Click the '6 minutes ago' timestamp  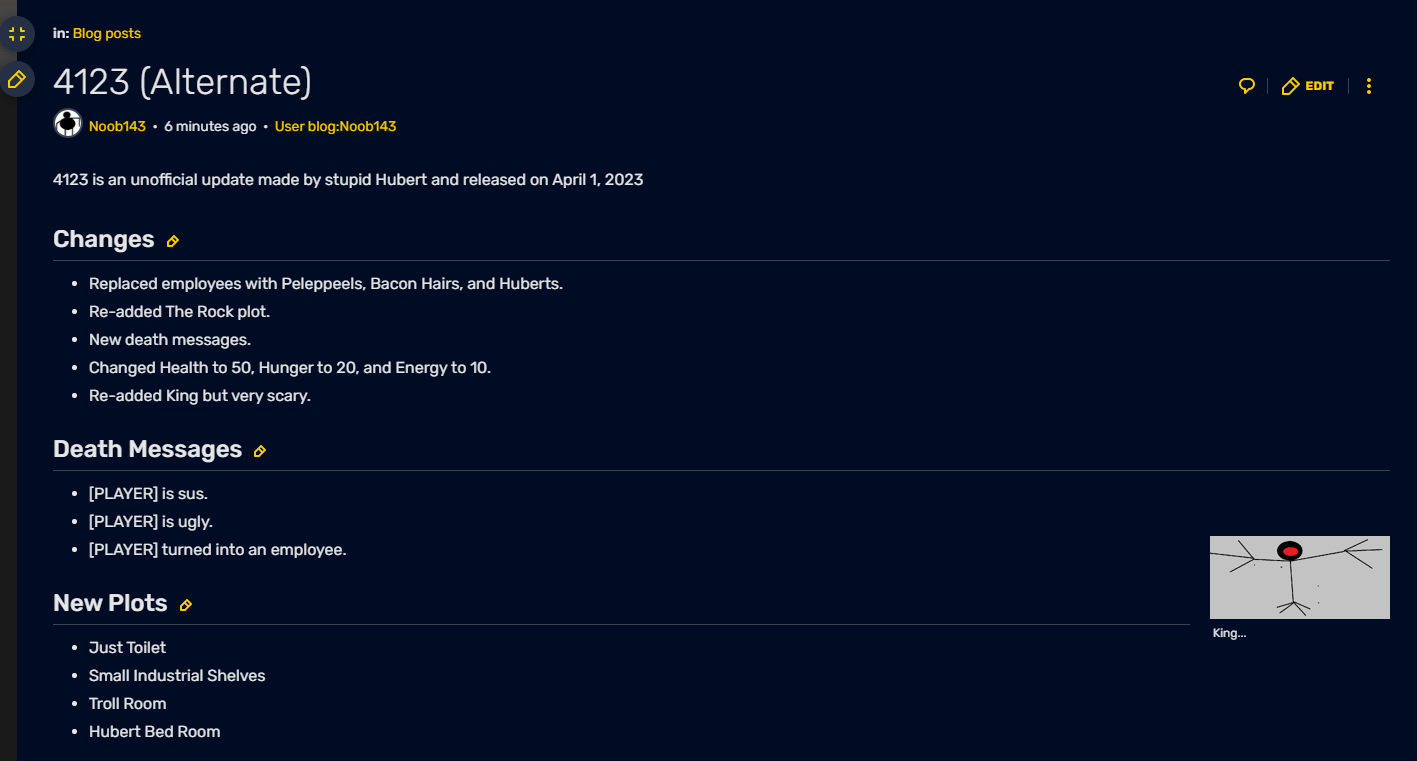coord(210,127)
